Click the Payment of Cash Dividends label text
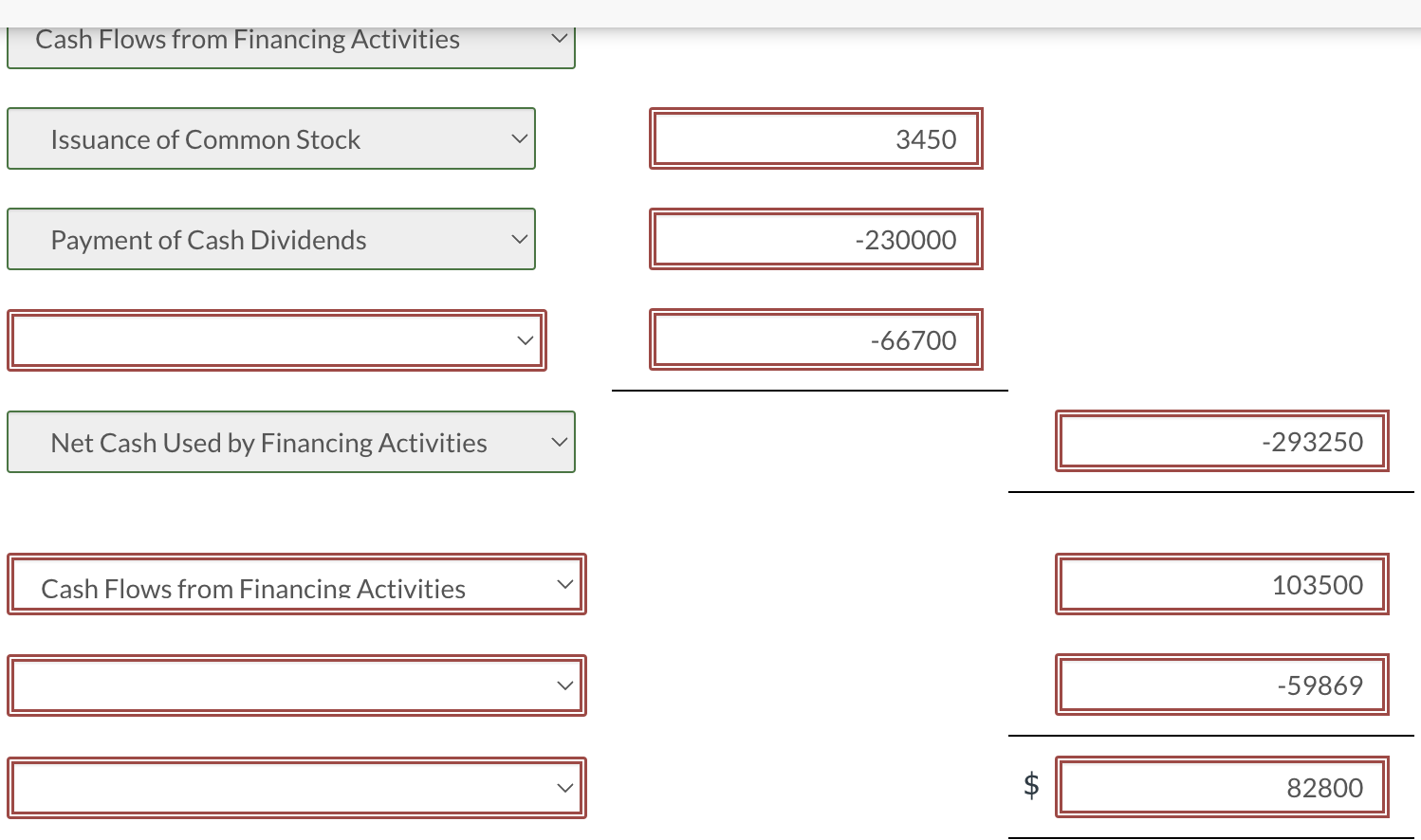1421x840 pixels. pyautogui.click(x=209, y=239)
